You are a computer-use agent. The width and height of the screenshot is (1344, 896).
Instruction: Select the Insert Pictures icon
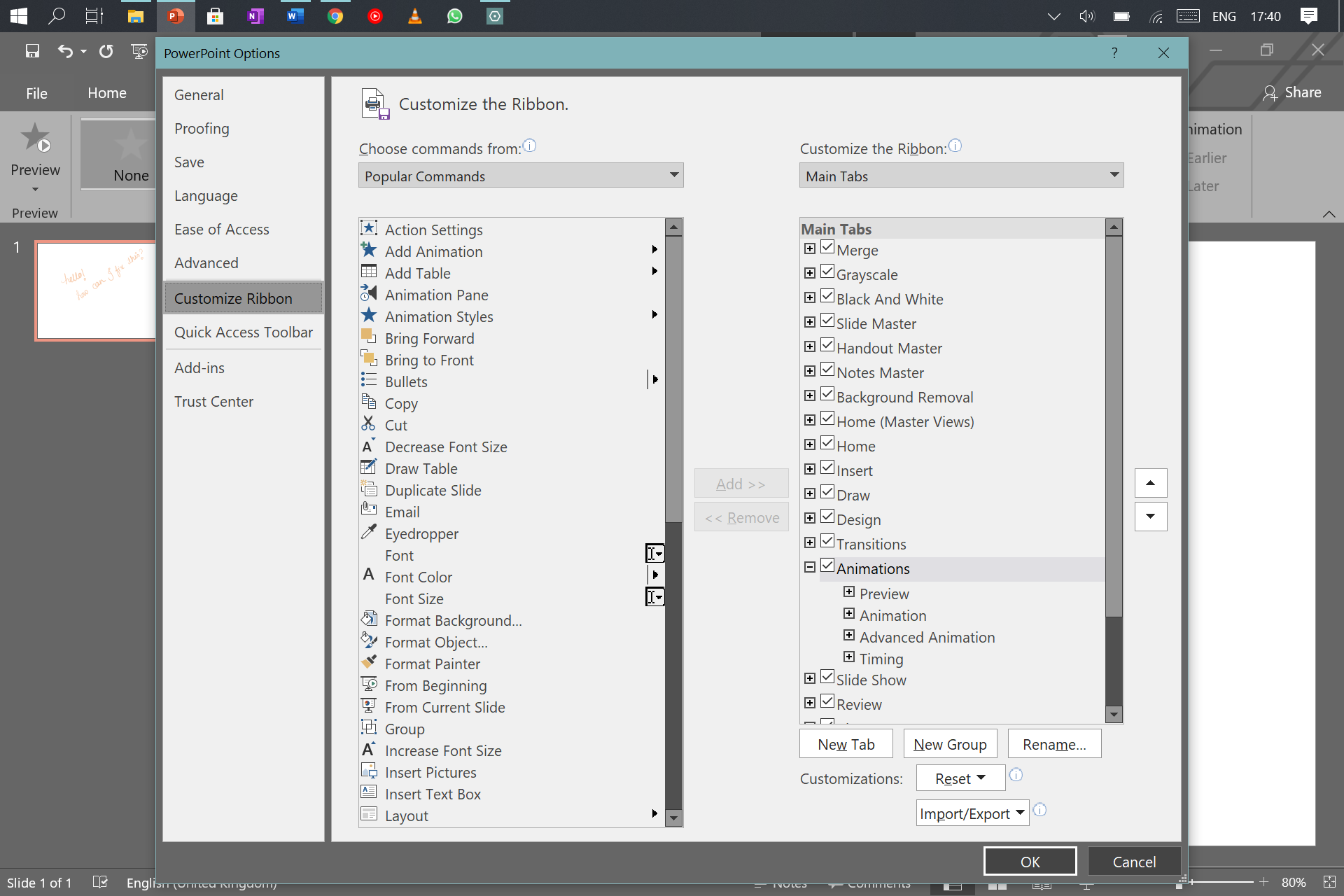pyautogui.click(x=369, y=771)
